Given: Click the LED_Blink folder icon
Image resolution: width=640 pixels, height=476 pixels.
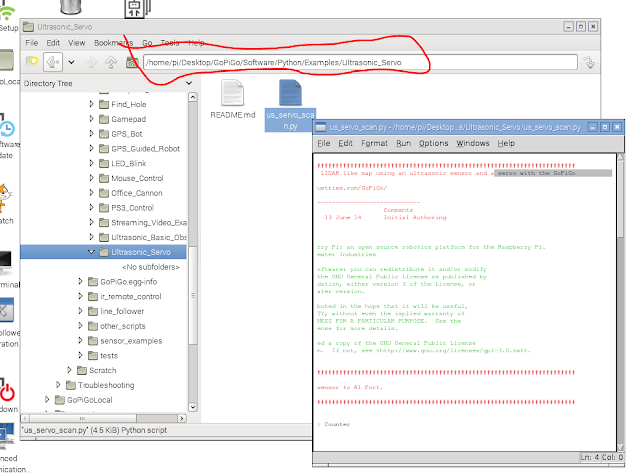Looking at the screenshot, I should pyautogui.click(x=104, y=163).
